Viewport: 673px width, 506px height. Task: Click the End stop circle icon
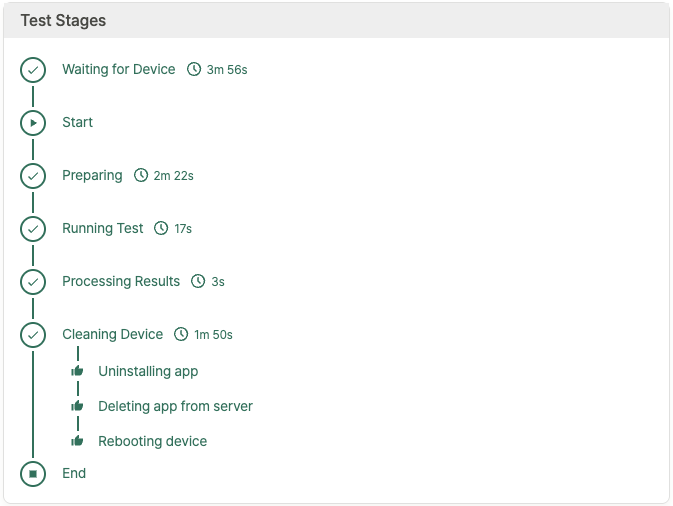tap(33, 474)
